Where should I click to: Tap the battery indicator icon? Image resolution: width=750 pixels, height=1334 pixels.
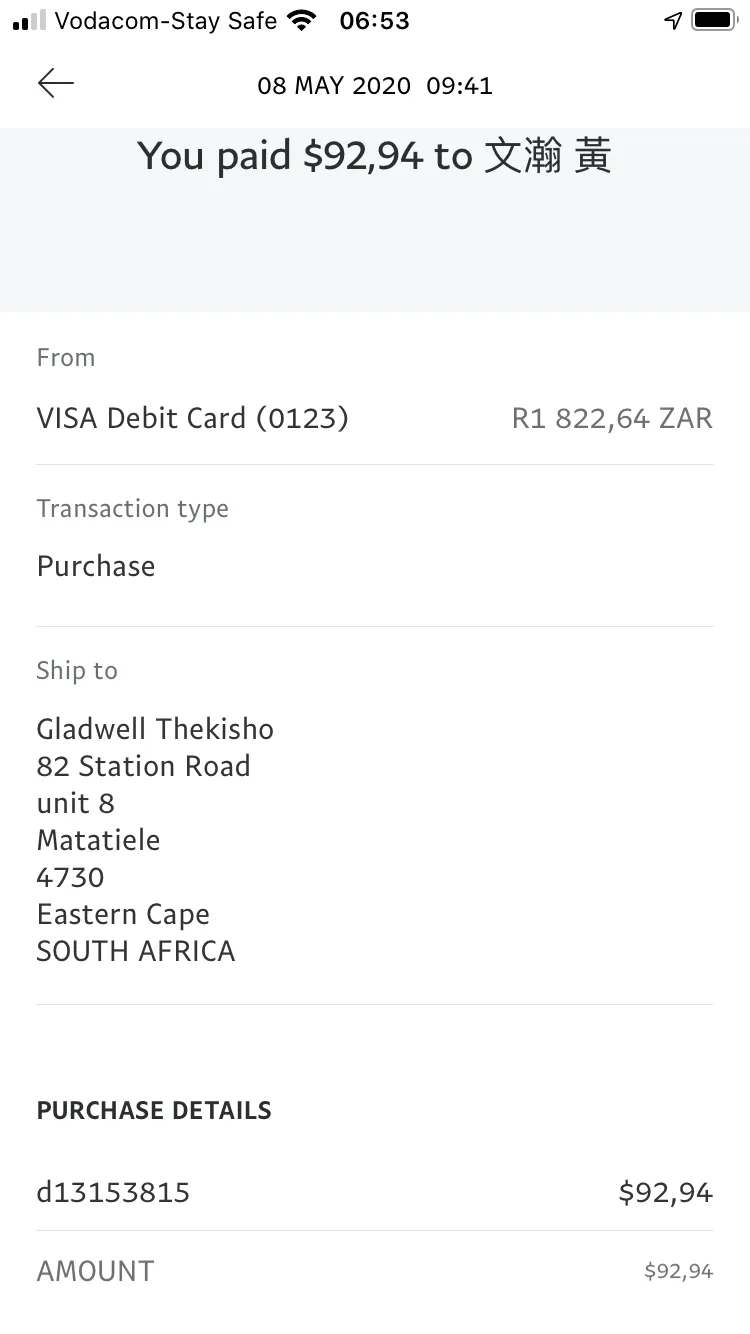click(714, 21)
